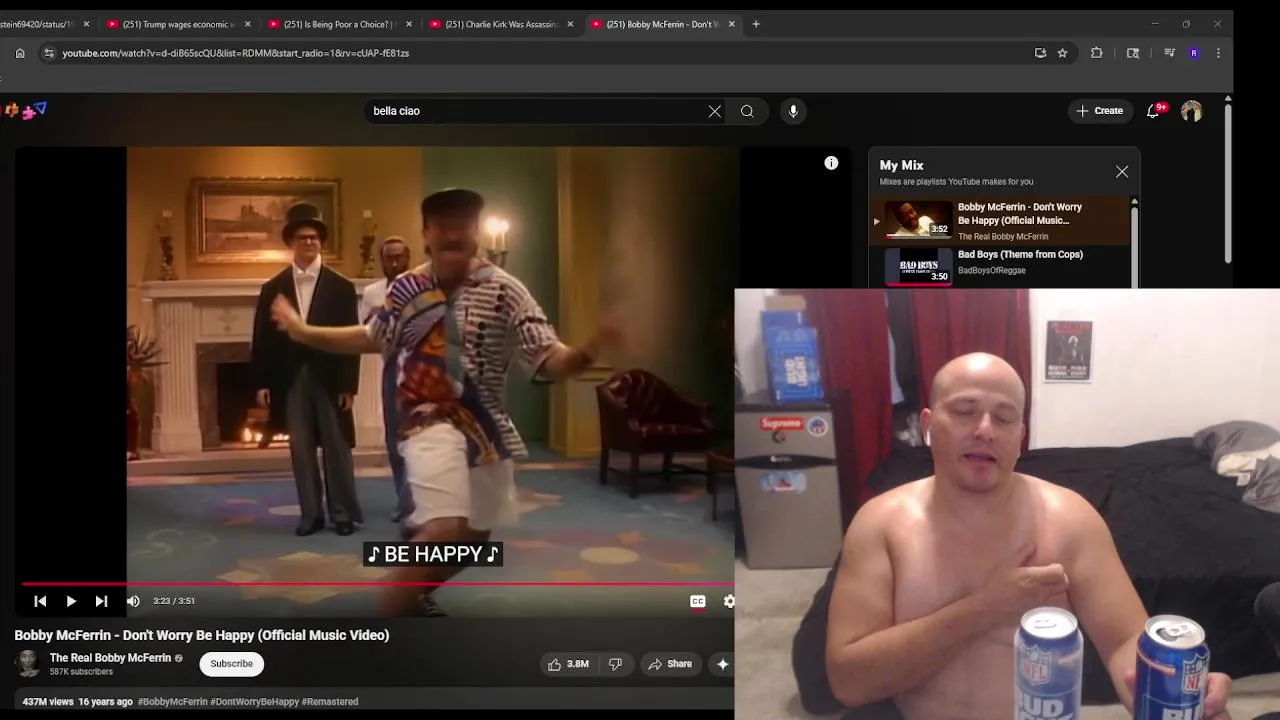The image size is (1280, 720).
Task: Click the #DontWorryBeHappy hashtag
Action: [x=254, y=702]
